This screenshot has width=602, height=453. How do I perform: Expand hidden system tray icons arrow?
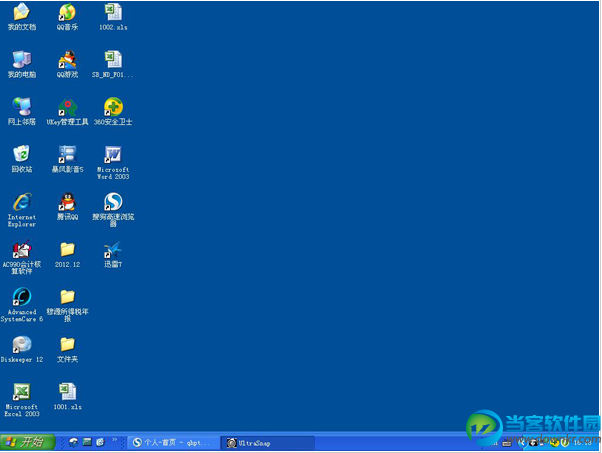click(x=521, y=443)
